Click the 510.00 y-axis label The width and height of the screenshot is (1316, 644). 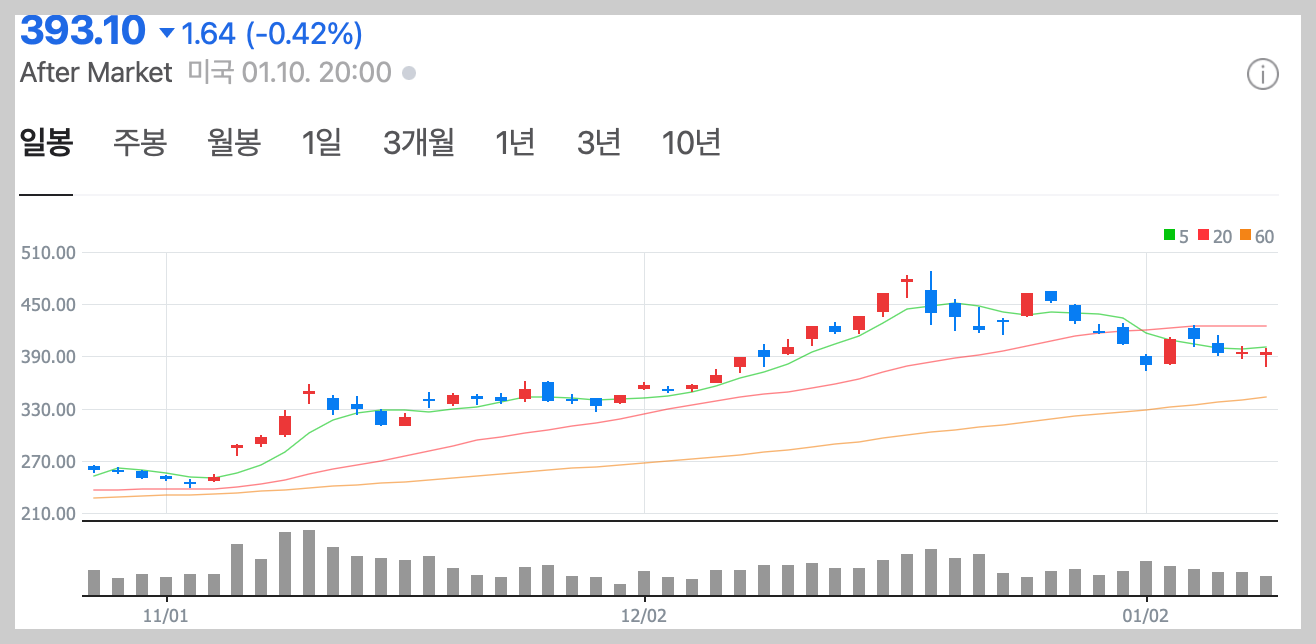(49, 253)
